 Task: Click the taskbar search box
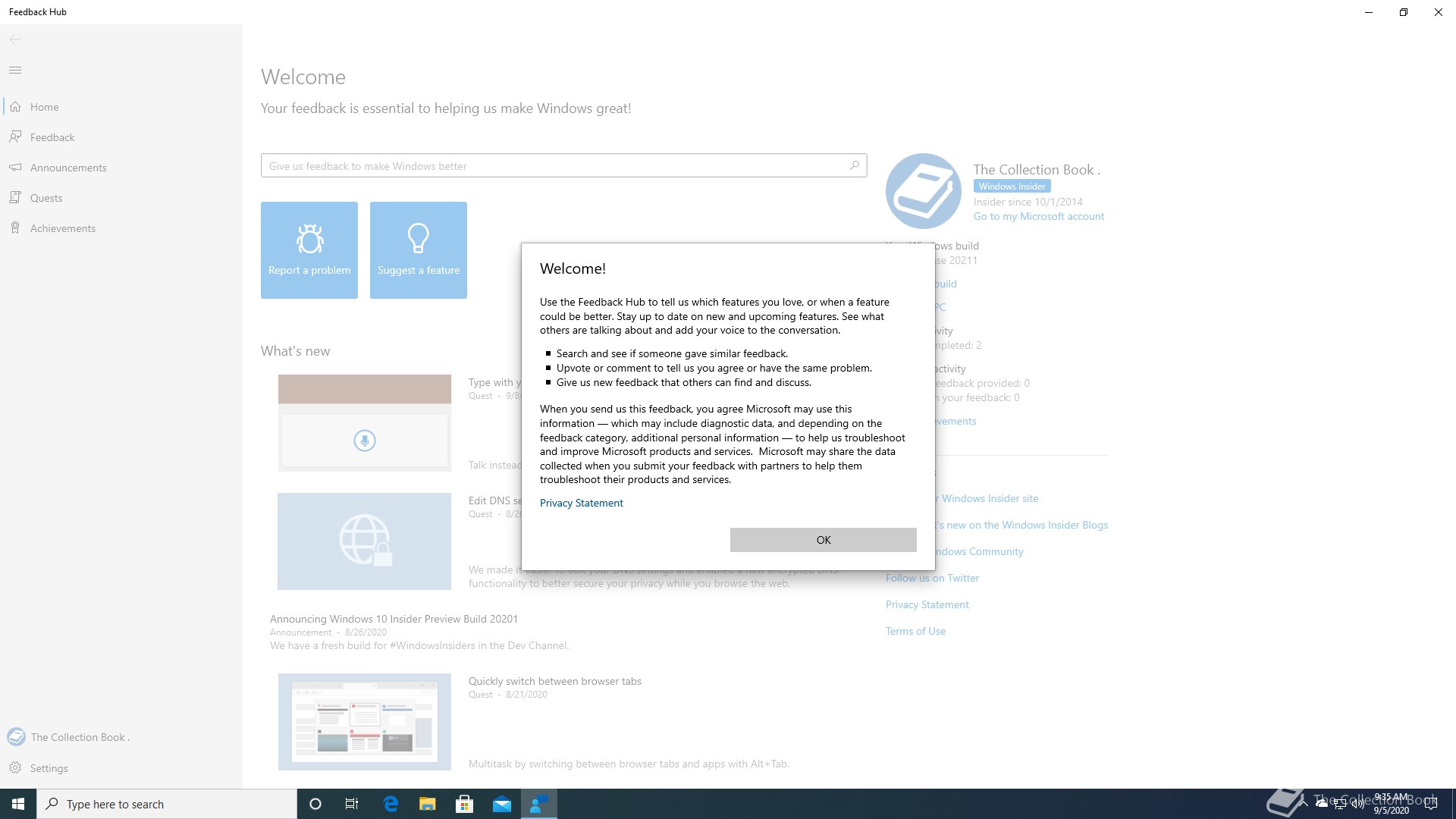tap(167, 804)
